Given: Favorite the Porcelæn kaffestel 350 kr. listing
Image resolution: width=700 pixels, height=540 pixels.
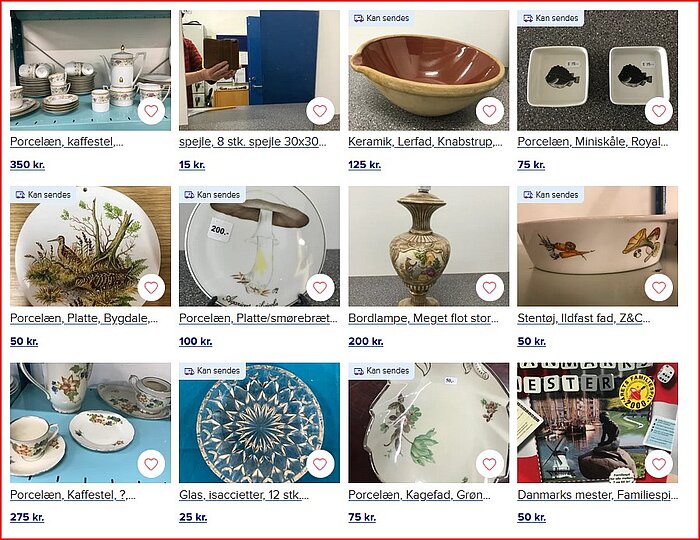Looking at the screenshot, I should (151, 111).
